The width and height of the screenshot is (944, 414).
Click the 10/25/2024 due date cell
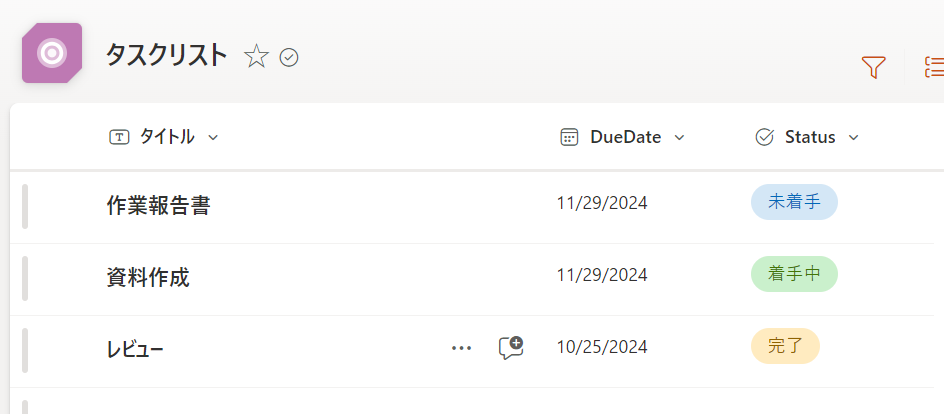click(602, 347)
